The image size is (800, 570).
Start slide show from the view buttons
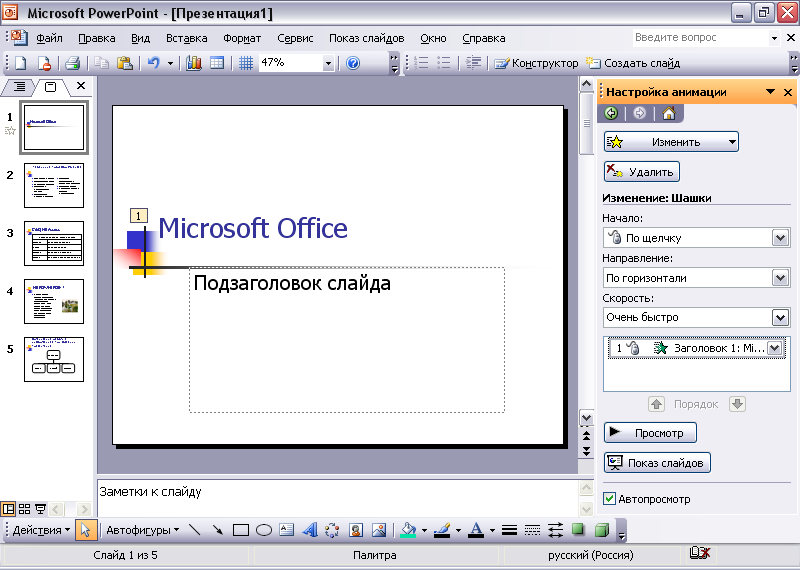[40, 509]
